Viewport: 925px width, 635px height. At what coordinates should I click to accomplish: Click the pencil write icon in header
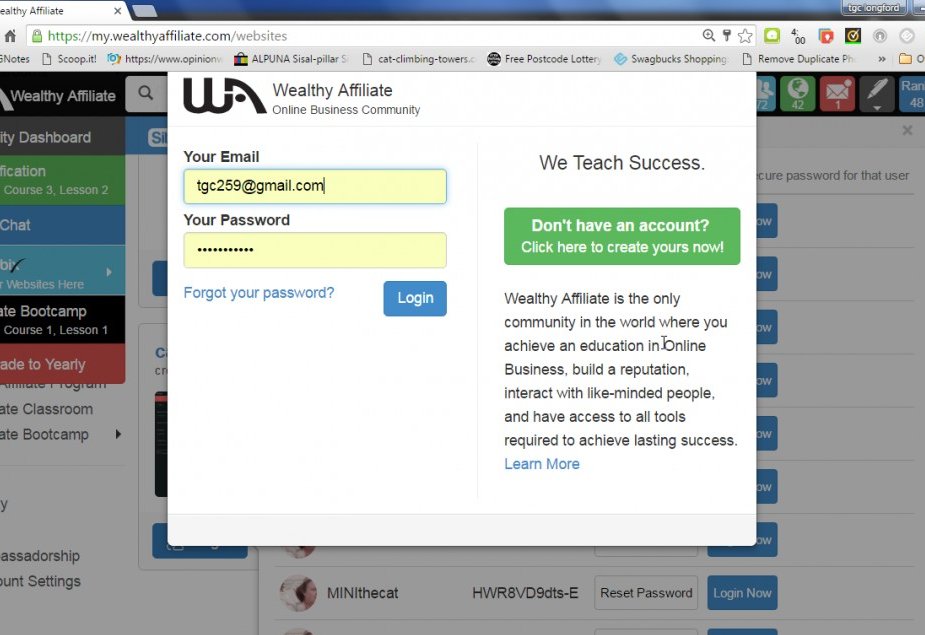(x=877, y=94)
